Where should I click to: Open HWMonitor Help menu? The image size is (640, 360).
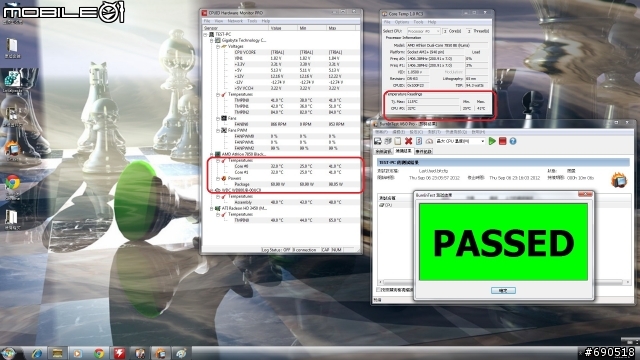[x=266, y=21]
